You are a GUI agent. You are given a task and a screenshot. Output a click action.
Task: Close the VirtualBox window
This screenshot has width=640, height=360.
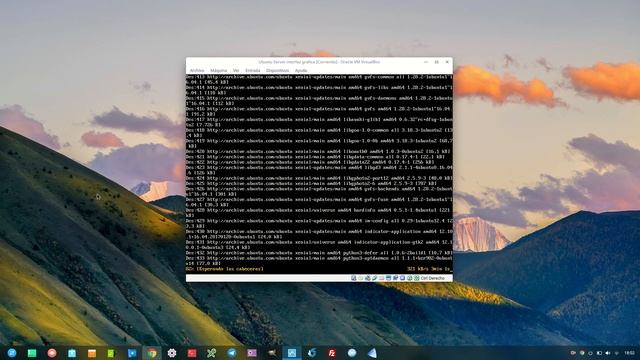pos(447,62)
